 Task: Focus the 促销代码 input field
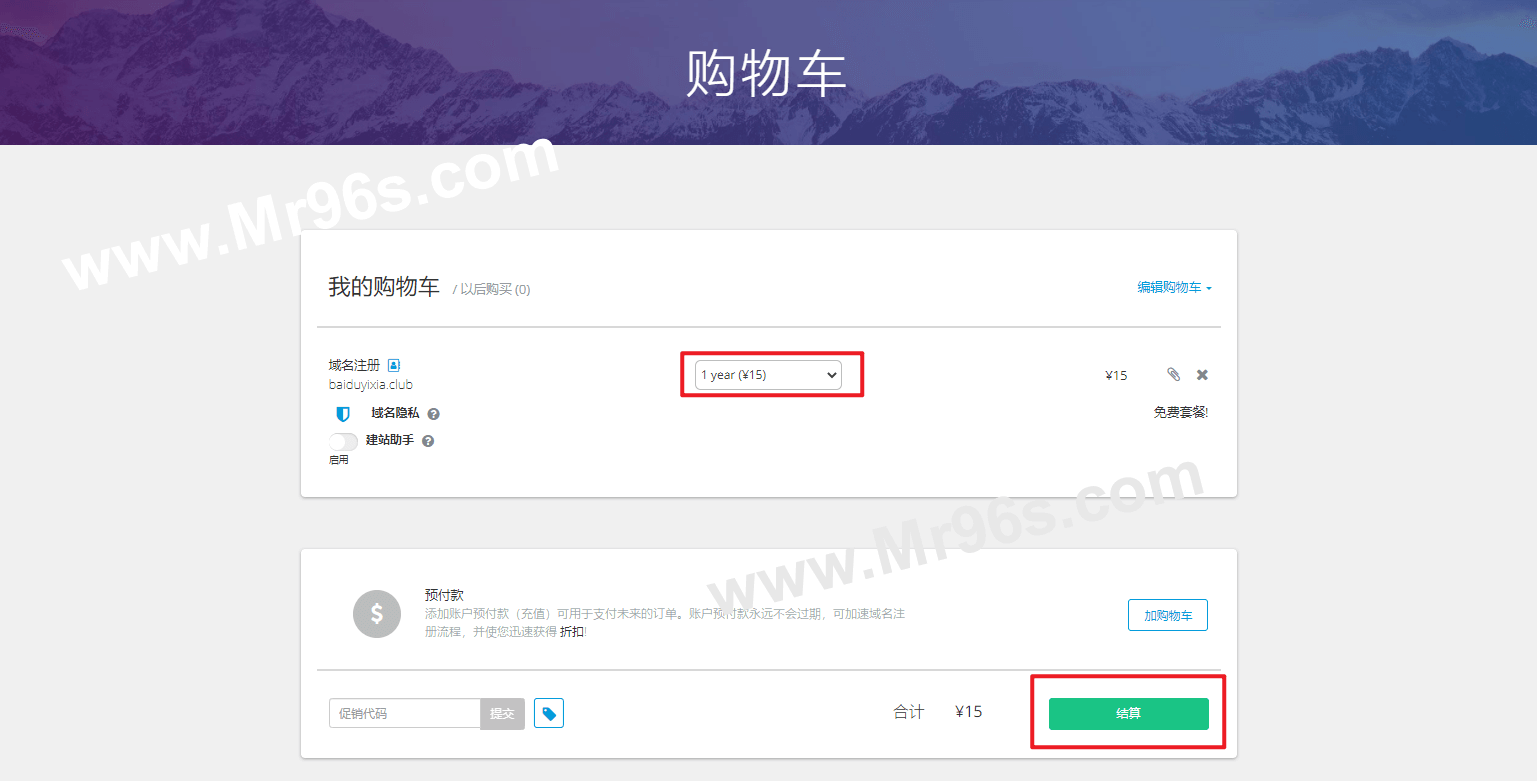[x=405, y=714]
